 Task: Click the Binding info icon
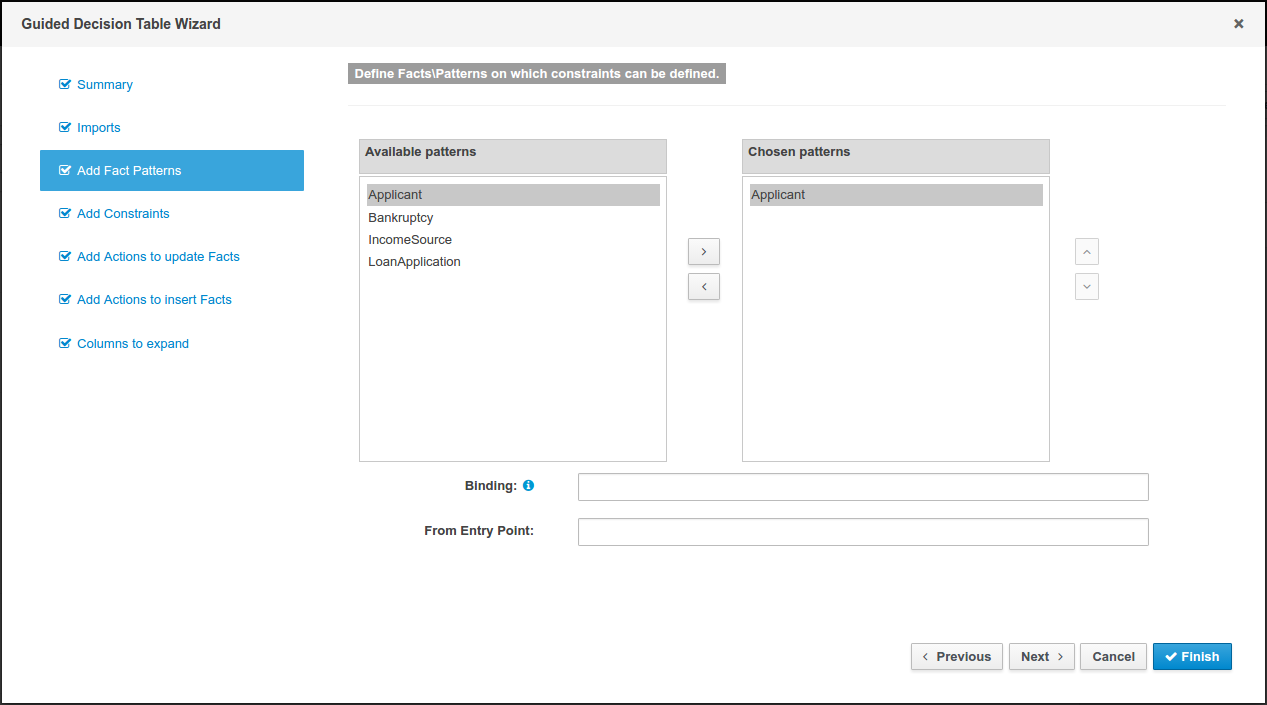click(x=529, y=486)
